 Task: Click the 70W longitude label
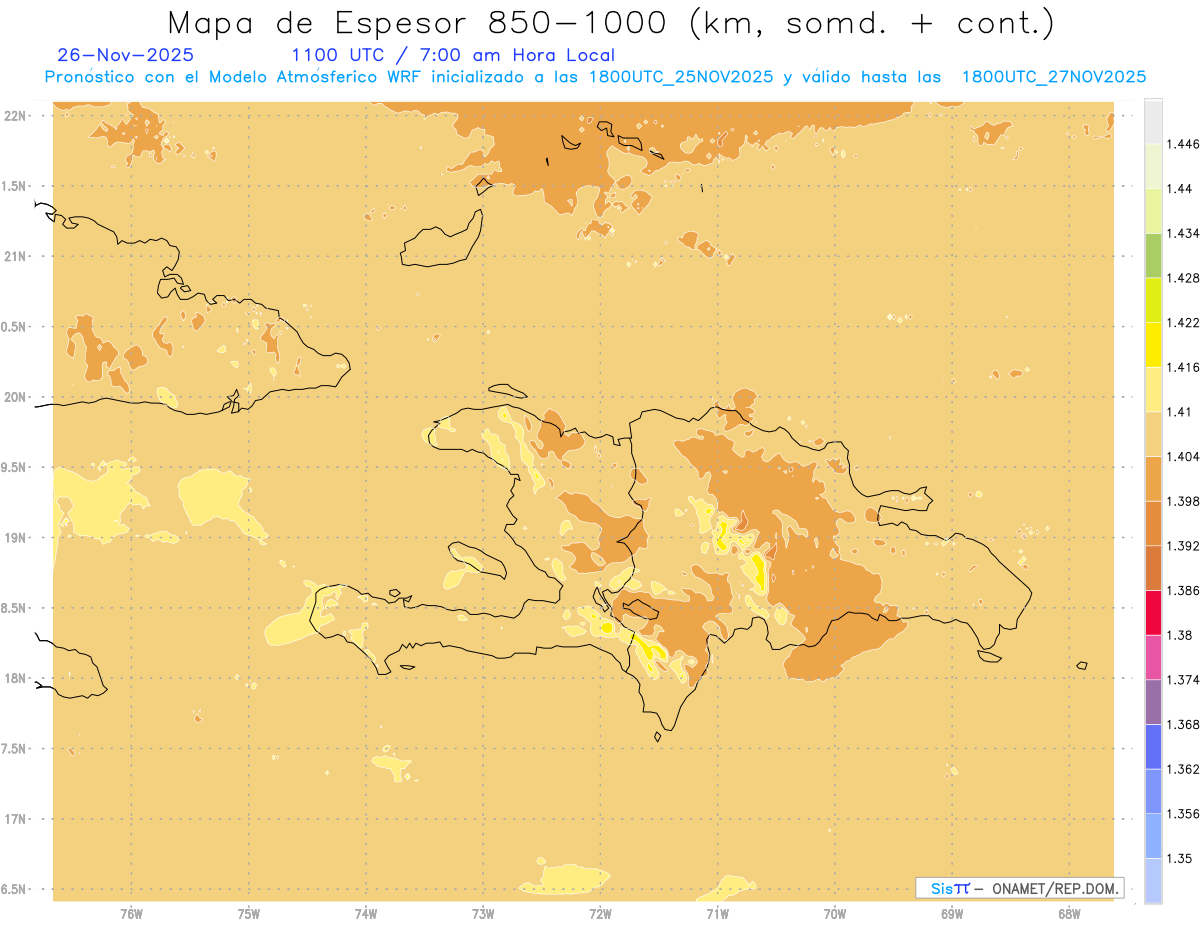835,914
